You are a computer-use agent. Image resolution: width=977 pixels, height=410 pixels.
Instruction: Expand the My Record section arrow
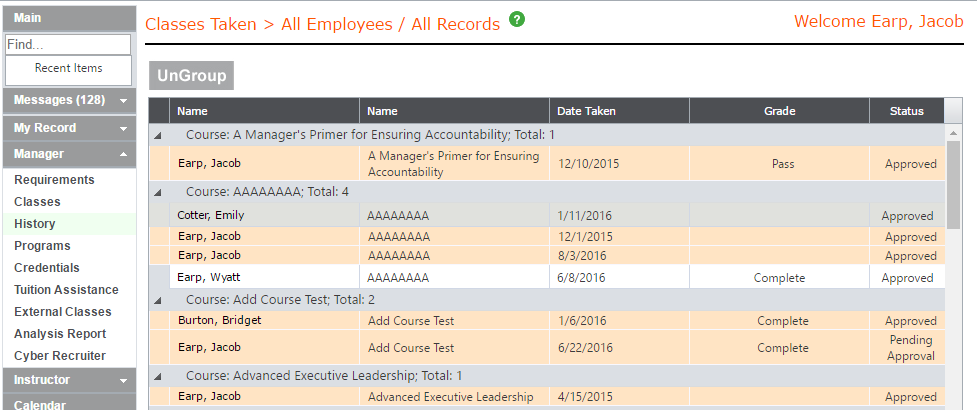coord(123,128)
